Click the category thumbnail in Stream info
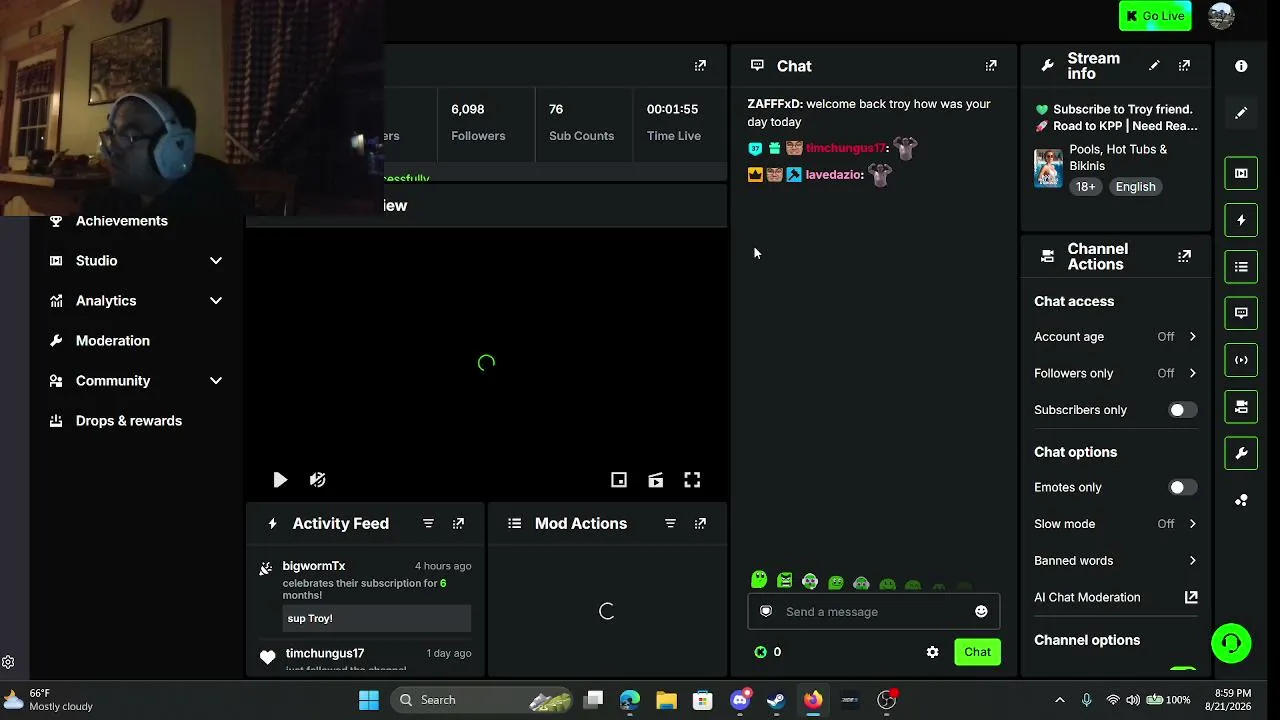 coord(1048,168)
